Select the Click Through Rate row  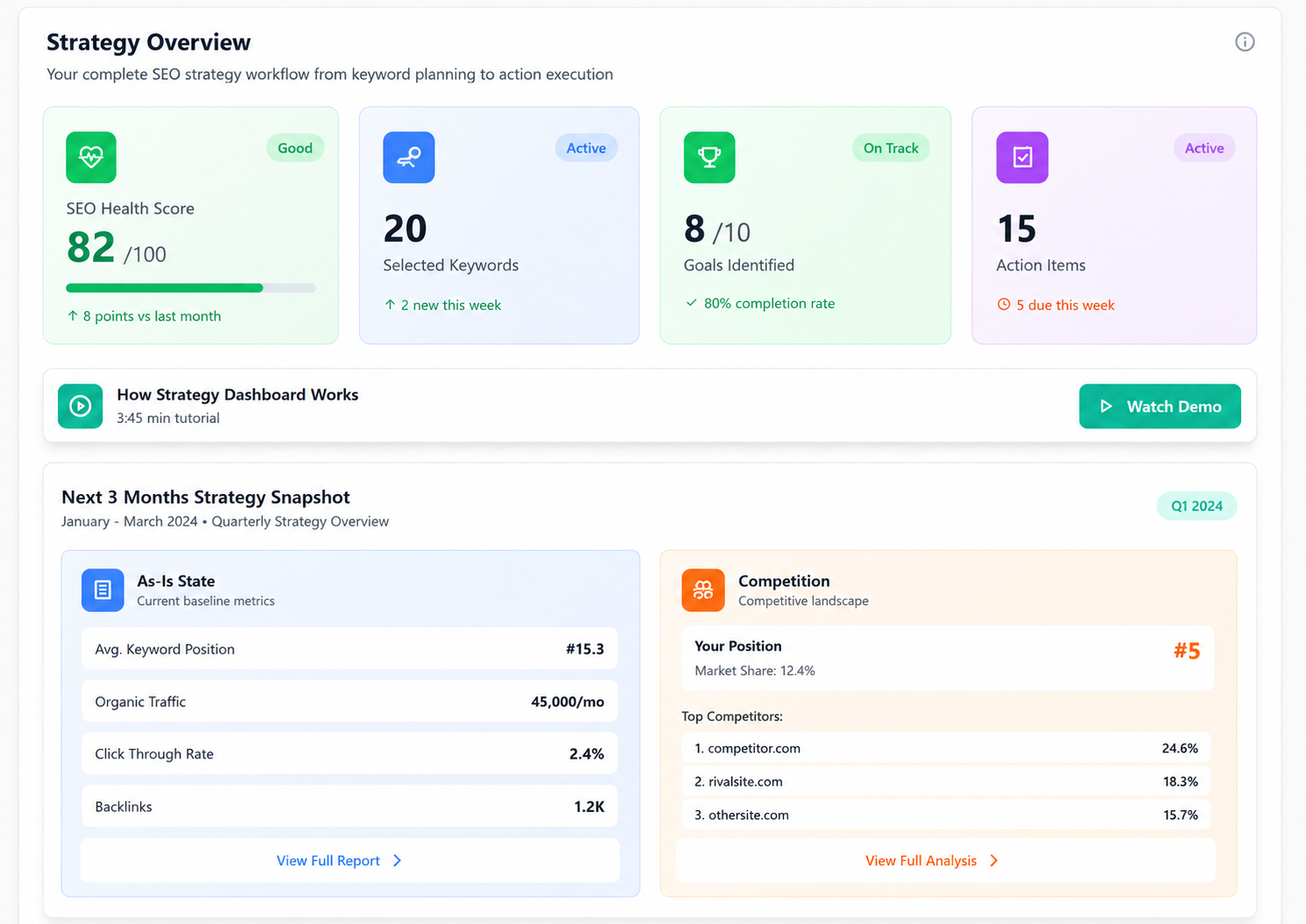349,754
